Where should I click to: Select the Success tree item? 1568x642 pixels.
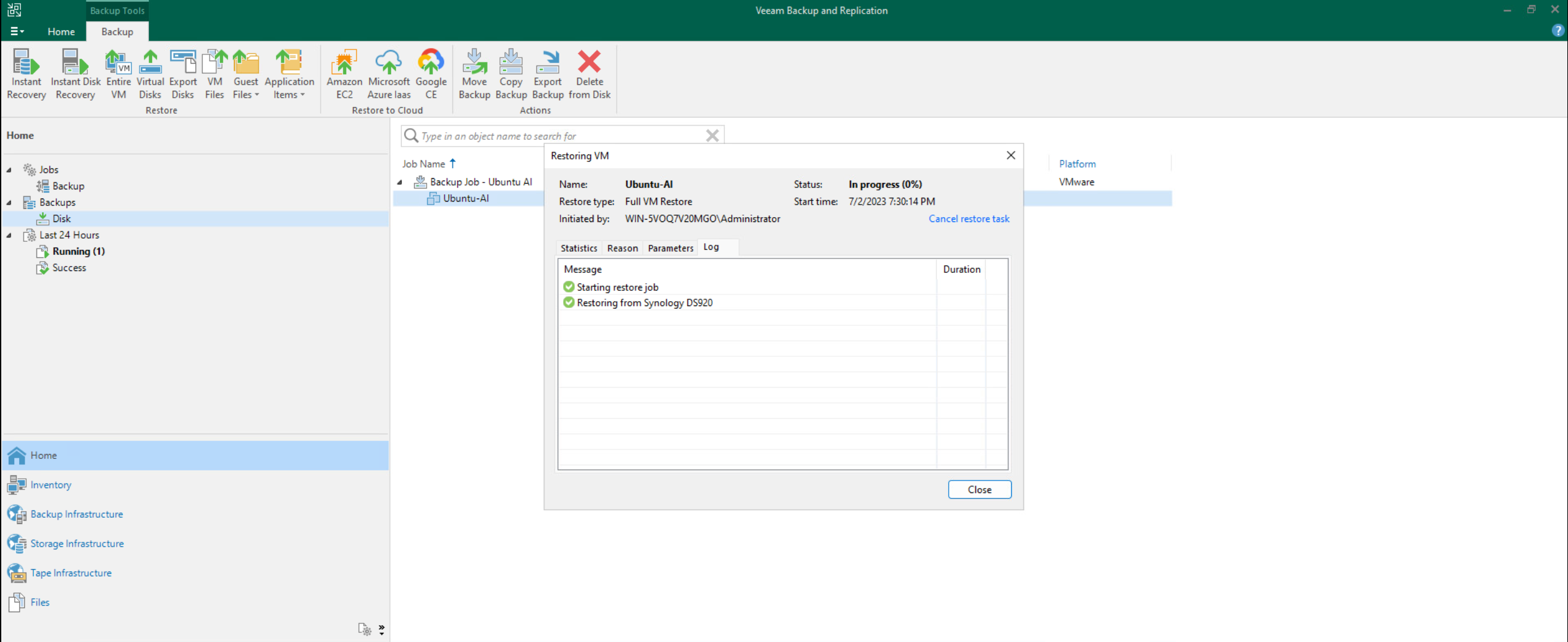tap(69, 268)
